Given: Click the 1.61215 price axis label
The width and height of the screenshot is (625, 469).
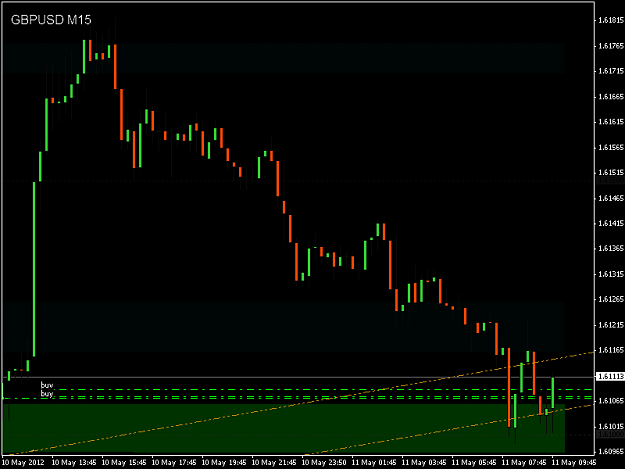Looking at the screenshot, I should (611, 325).
